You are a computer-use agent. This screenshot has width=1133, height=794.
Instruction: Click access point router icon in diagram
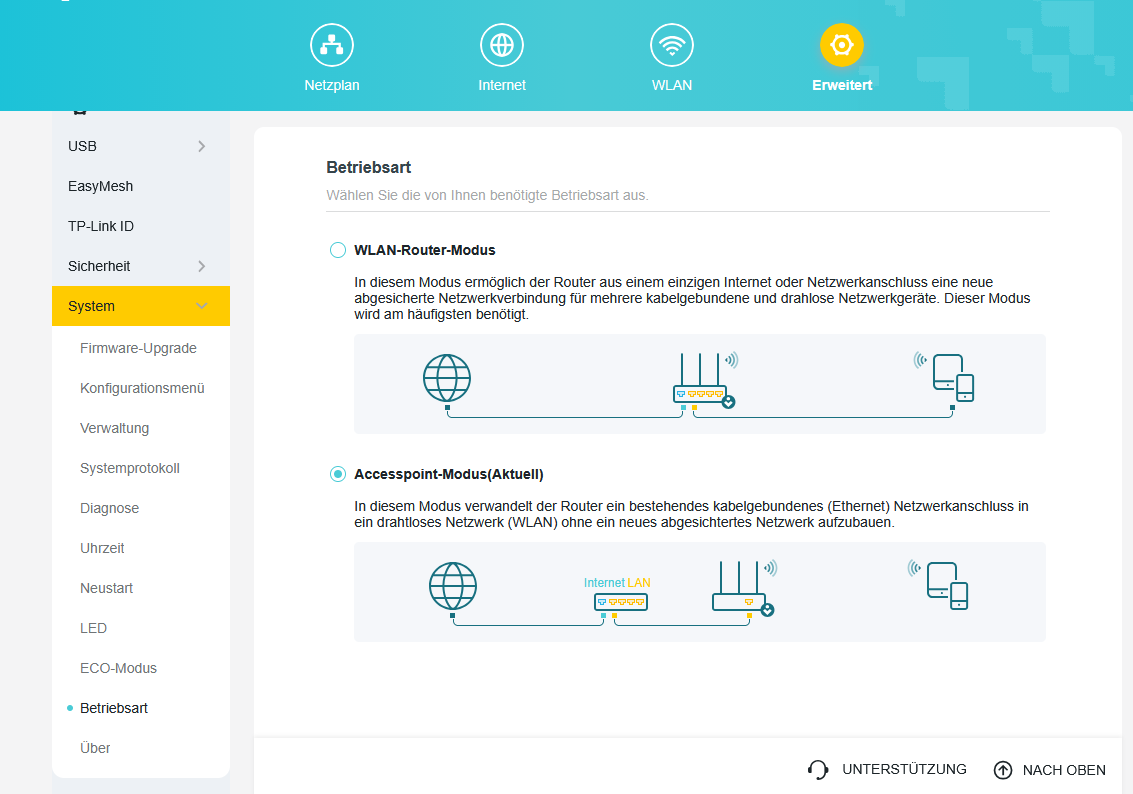[x=744, y=588]
